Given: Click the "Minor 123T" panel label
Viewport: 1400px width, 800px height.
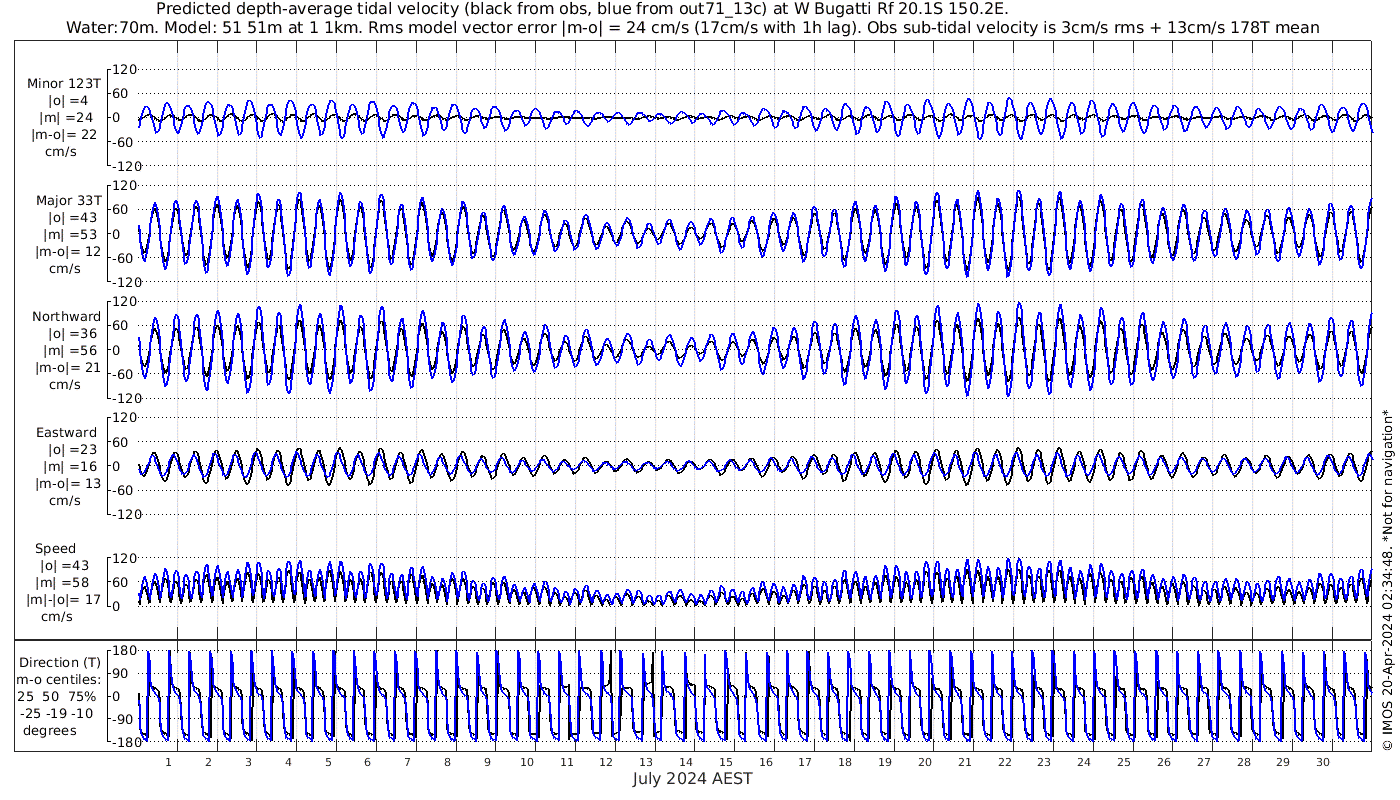Looking at the screenshot, I should coord(64,83).
